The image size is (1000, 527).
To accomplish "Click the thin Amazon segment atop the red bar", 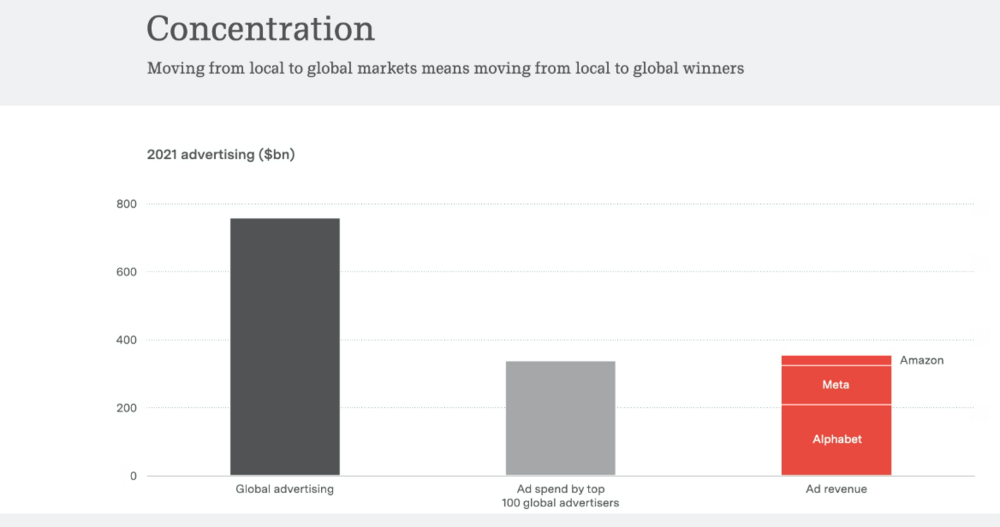I will coord(836,360).
